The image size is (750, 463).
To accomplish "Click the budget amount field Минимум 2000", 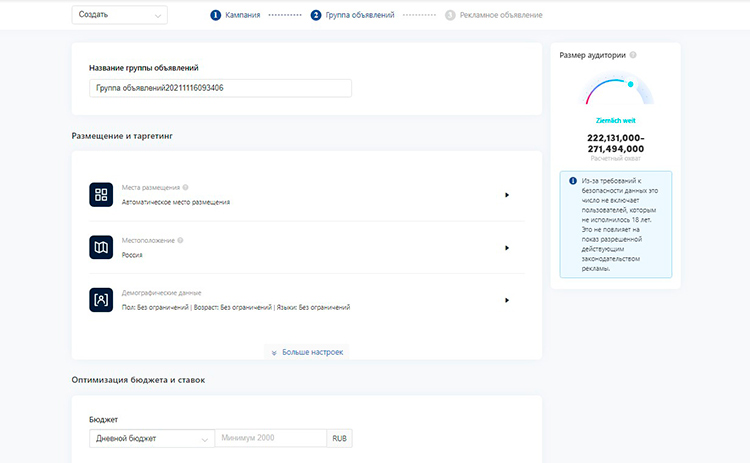I will 270,438.
